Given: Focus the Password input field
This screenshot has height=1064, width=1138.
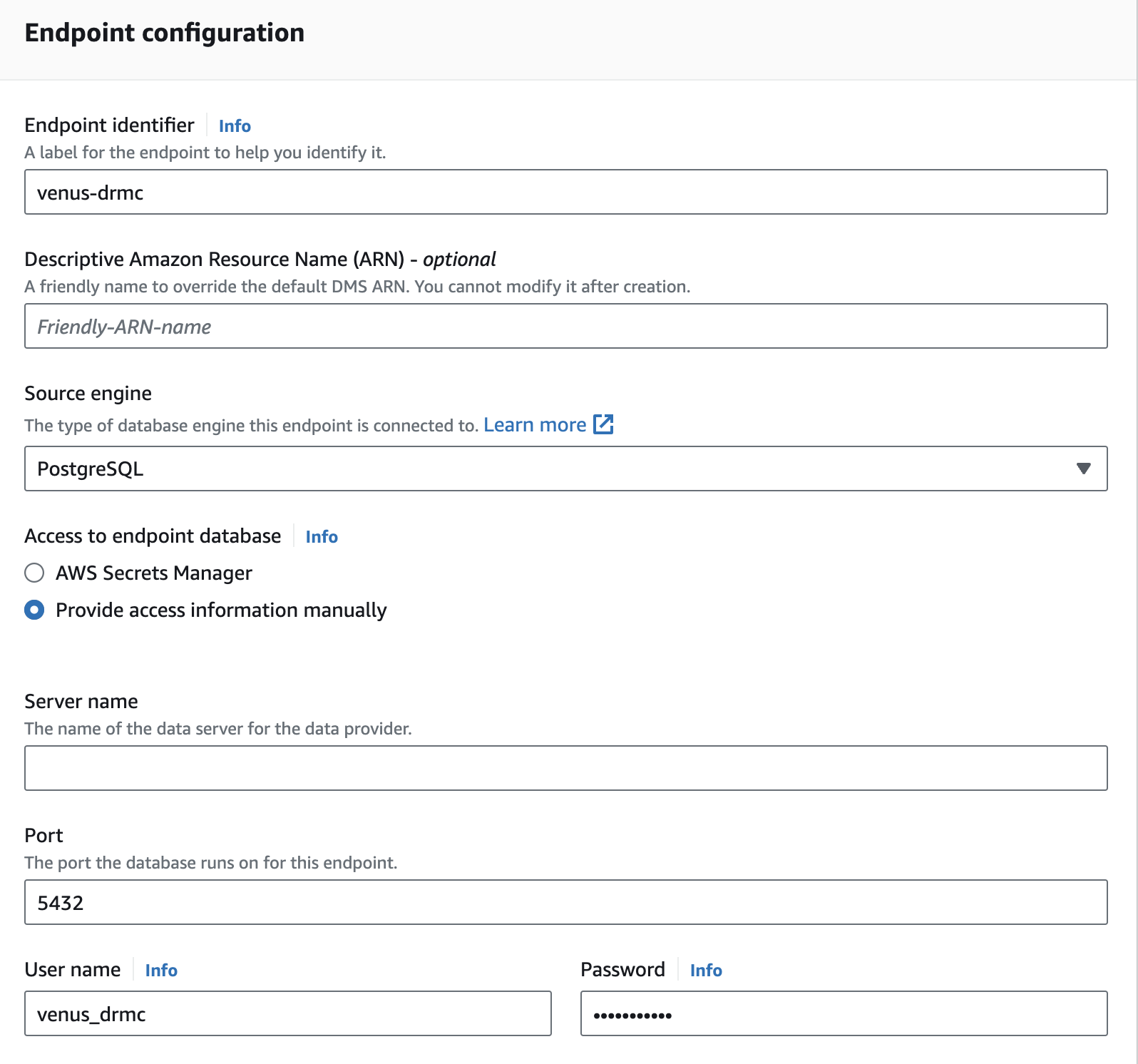Looking at the screenshot, I should click(x=844, y=1013).
